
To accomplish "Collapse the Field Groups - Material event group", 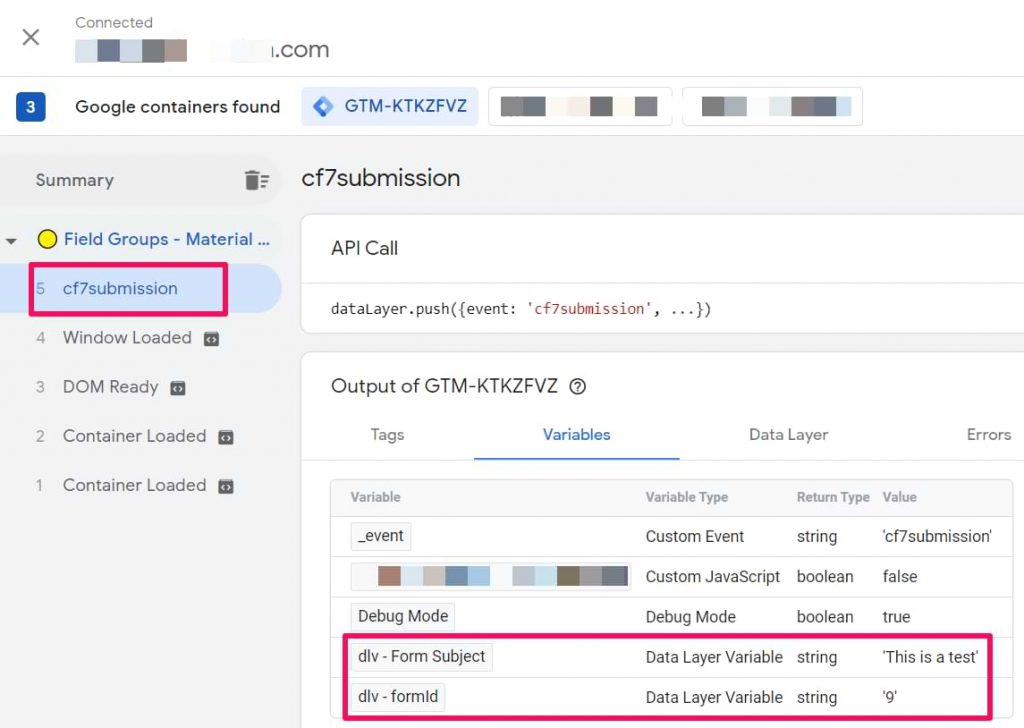I will (13, 239).
